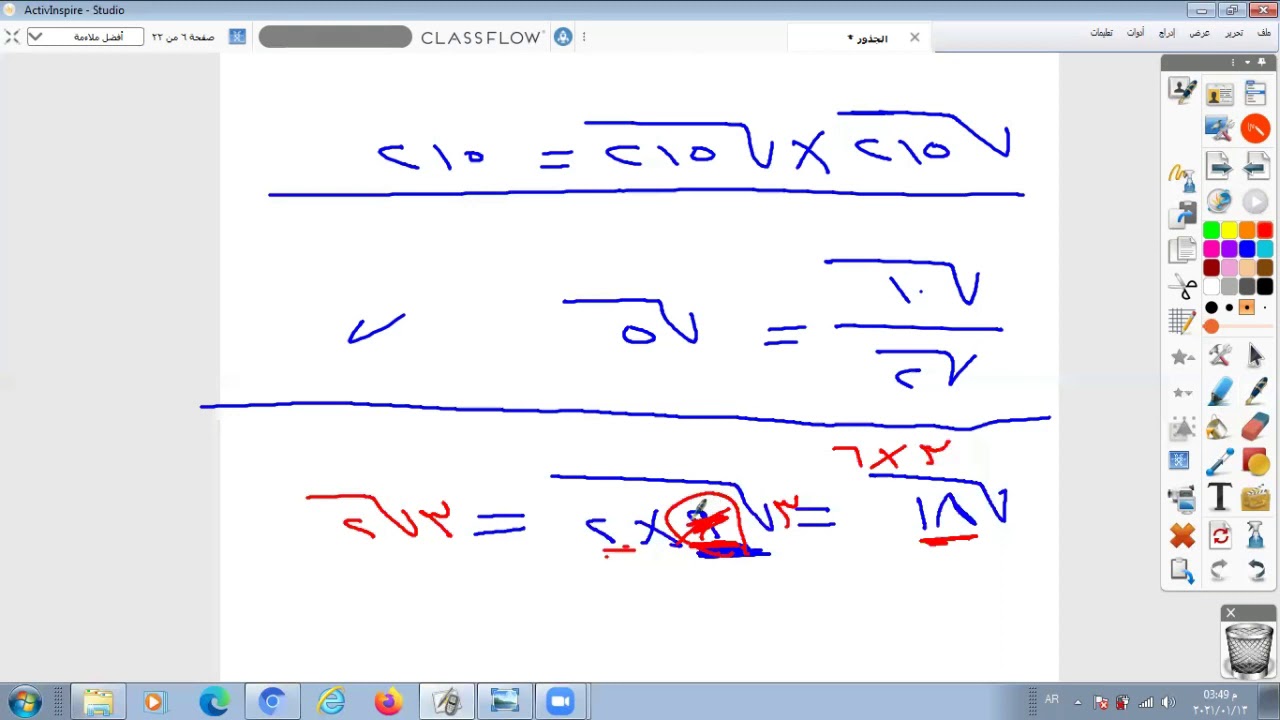Open toolbox options dropdown arrow
The height and width of the screenshot is (720, 1280).
1247,62
